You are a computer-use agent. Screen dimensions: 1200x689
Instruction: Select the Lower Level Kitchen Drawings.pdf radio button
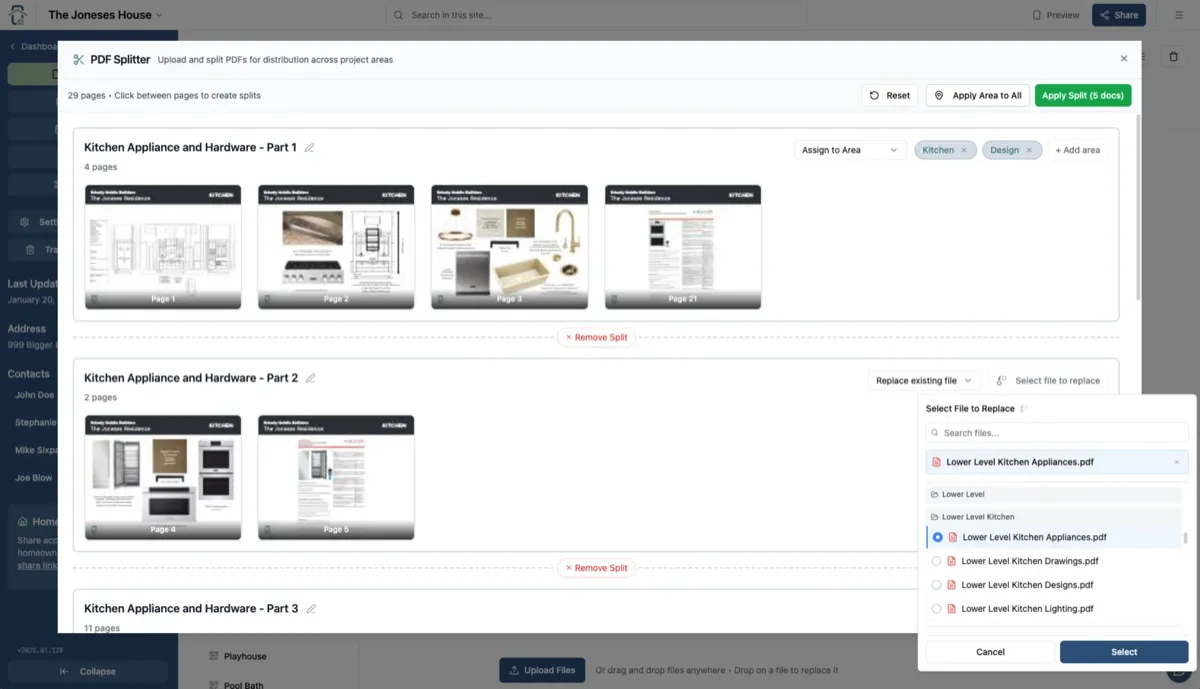pyautogui.click(x=937, y=561)
